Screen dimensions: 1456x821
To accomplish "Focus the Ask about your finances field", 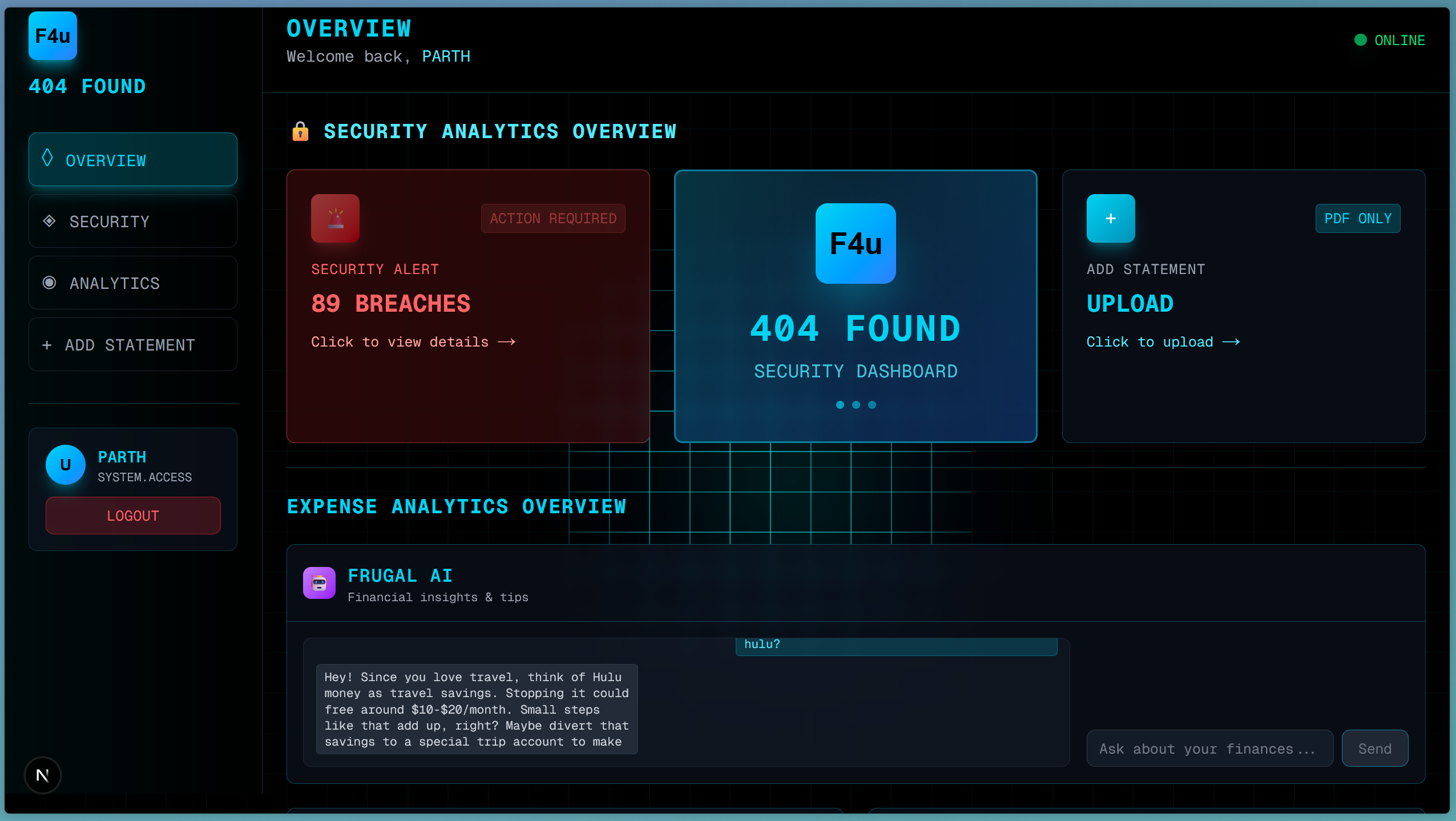I will (x=1209, y=748).
